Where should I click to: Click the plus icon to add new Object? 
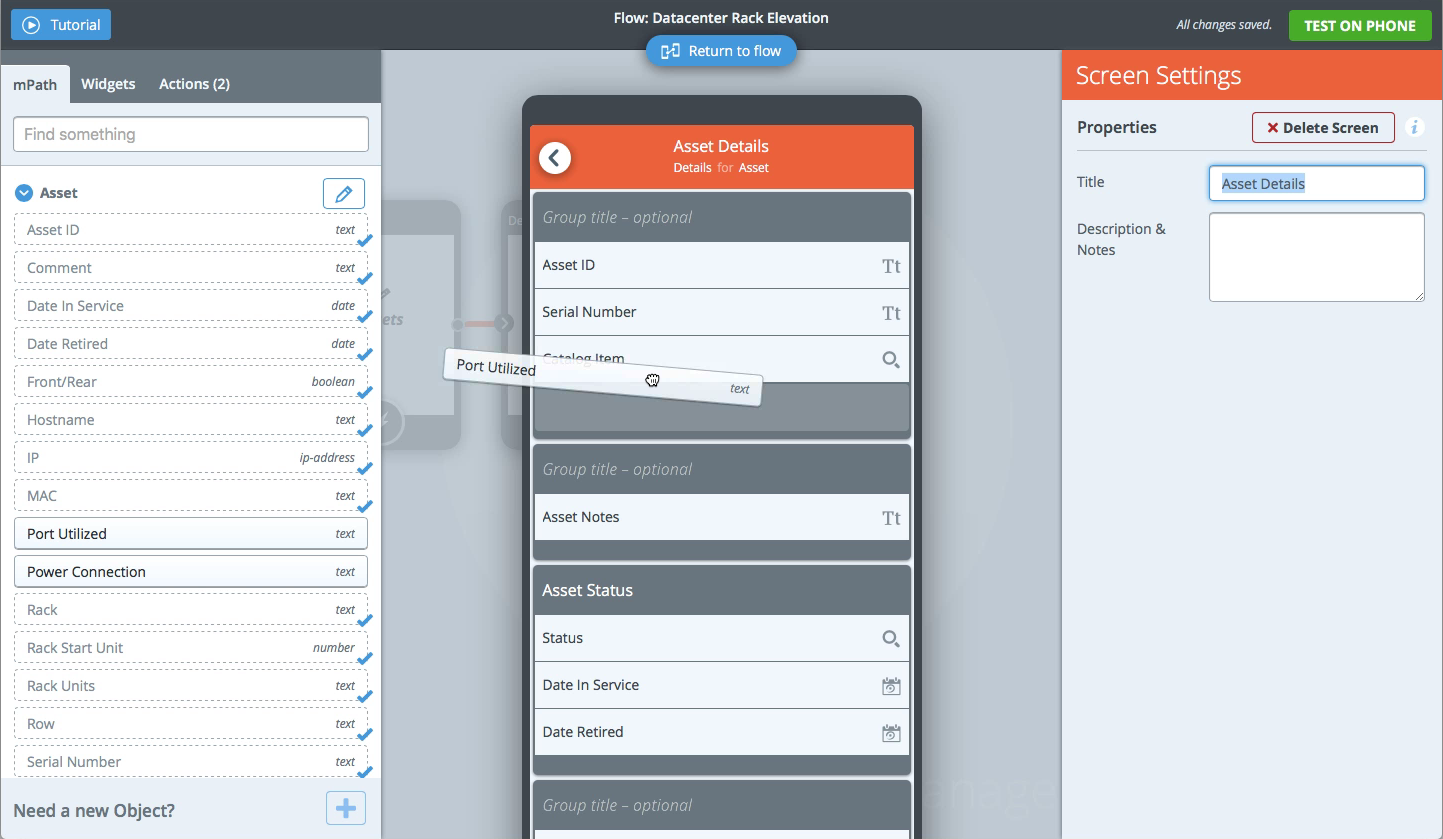pos(346,808)
